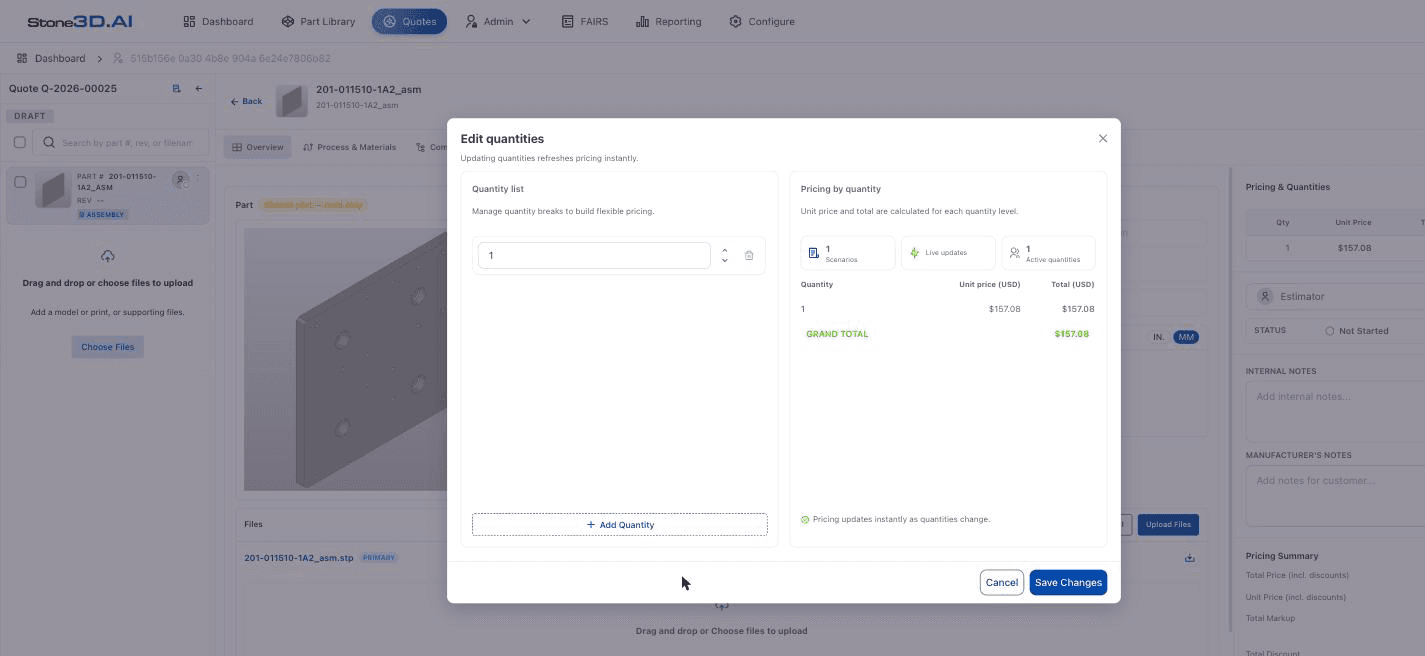Add a new quantity break
Image resolution: width=1425 pixels, height=656 pixels.
pyautogui.click(x=620, y=524)
